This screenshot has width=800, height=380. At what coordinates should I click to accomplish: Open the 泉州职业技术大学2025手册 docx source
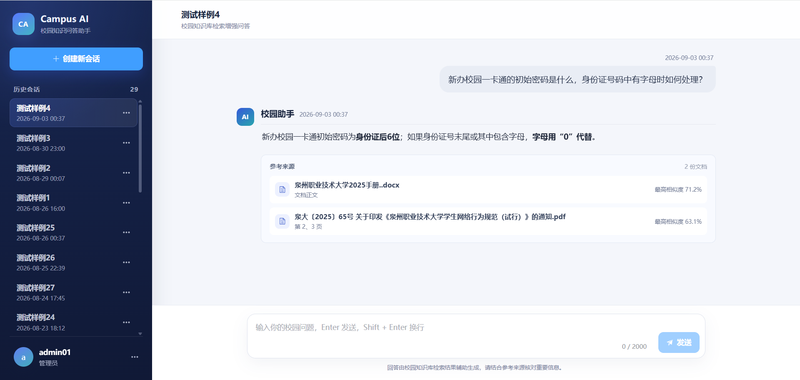click(488, 189)
